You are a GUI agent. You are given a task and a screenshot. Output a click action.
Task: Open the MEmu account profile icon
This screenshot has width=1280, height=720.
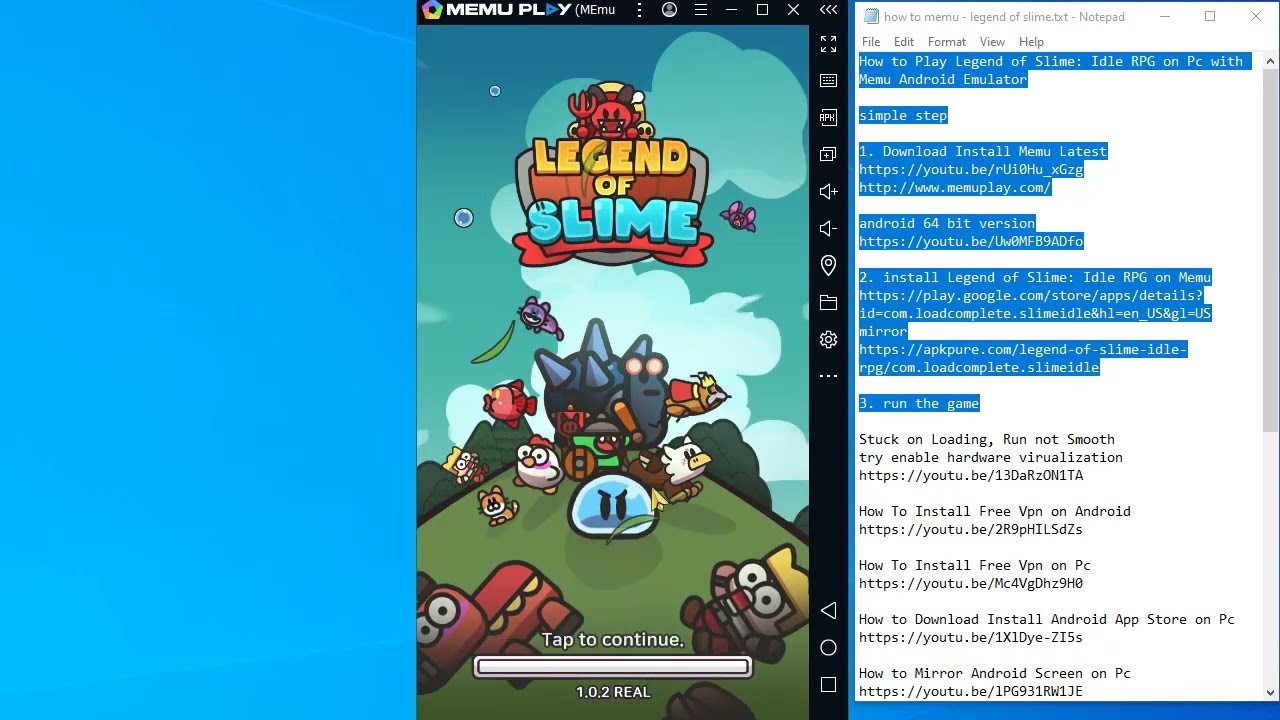click(x=670, y=10)
